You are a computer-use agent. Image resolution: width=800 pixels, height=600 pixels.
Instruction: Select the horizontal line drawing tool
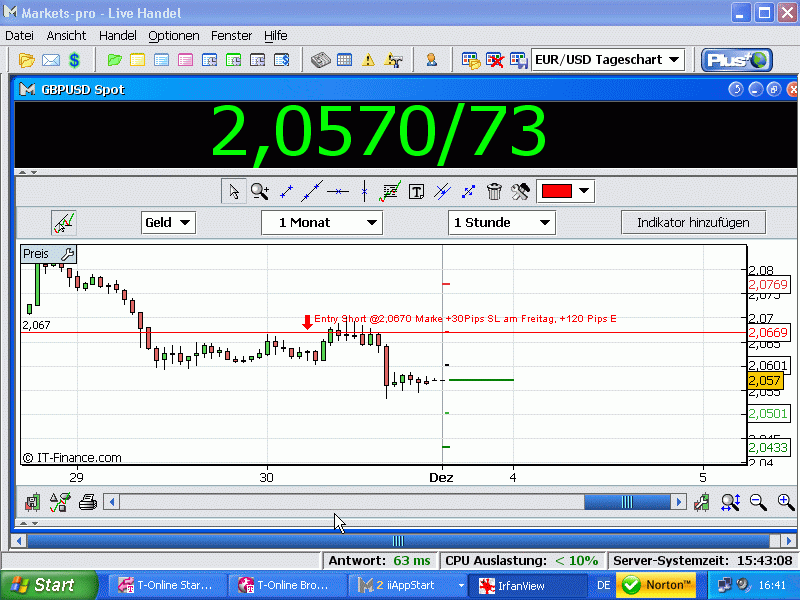tap(338, 192)
